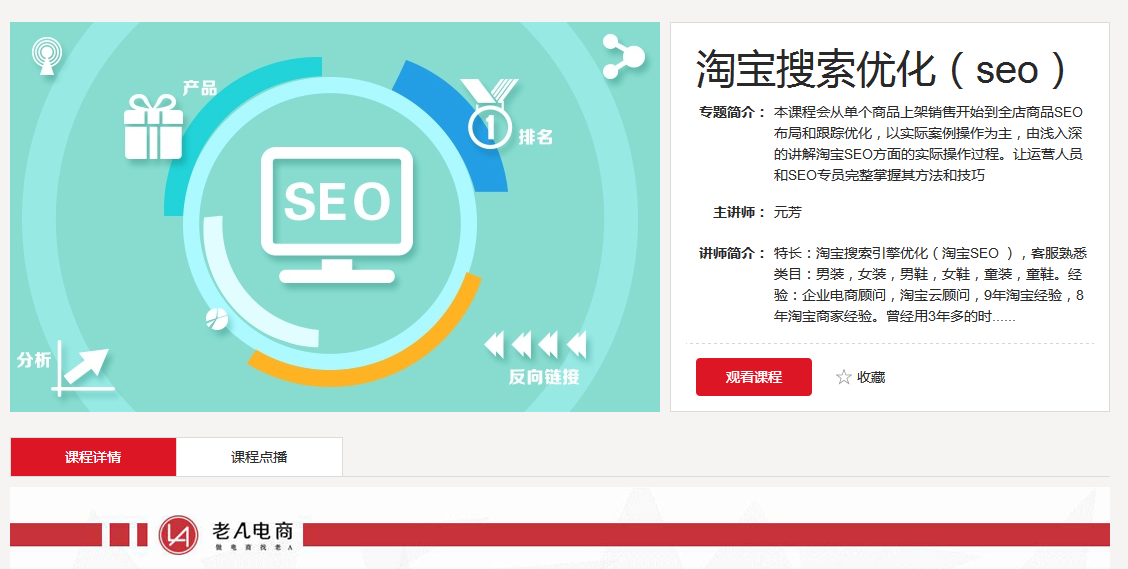Click the 淘宝搜索优化（seo） course title
1128x569 pixels.
[x=882, y=70]
